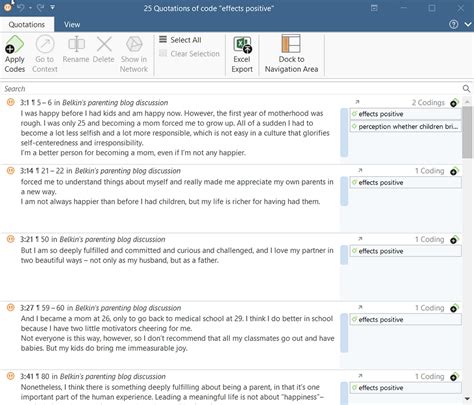This screenshot has width=474, height=405.
Task: Click '2 Codings' label on quotation 3:1
Action: [x=428, y=103]
